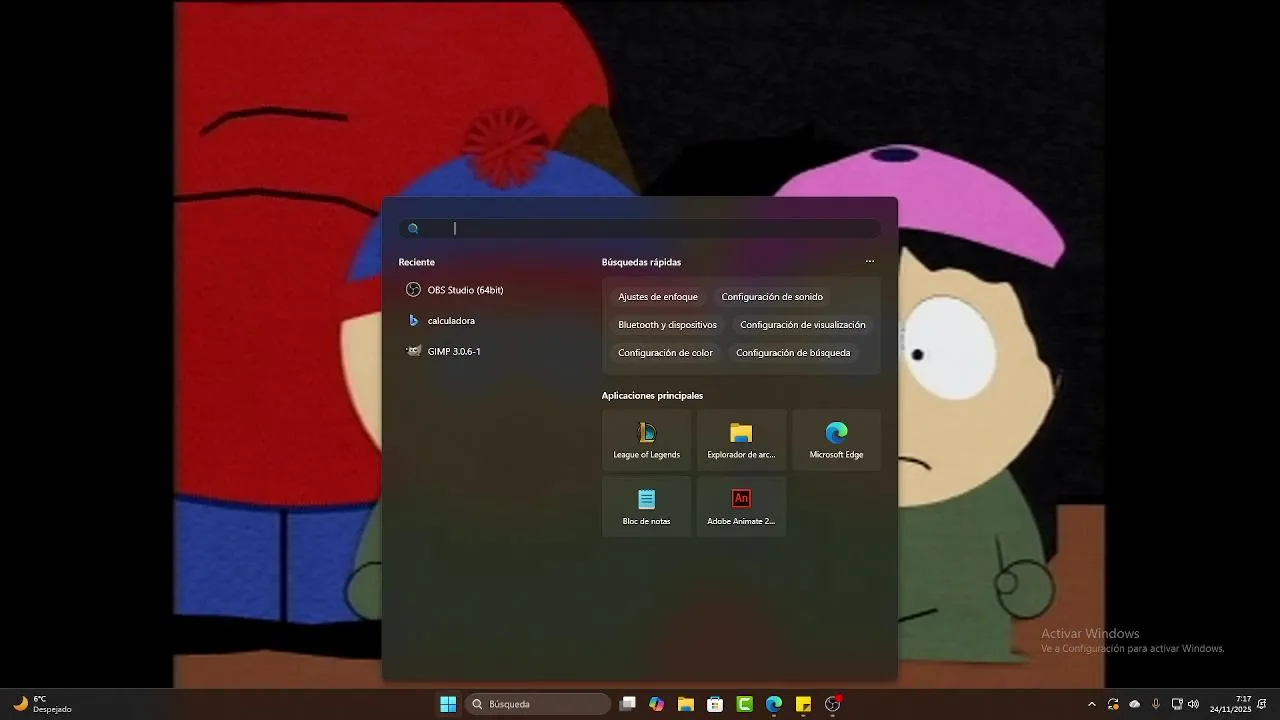This screenshot has width=1280, height=720.
Task: Open Microsoft Store in taskbar
Action: click(x=715, y=704)
